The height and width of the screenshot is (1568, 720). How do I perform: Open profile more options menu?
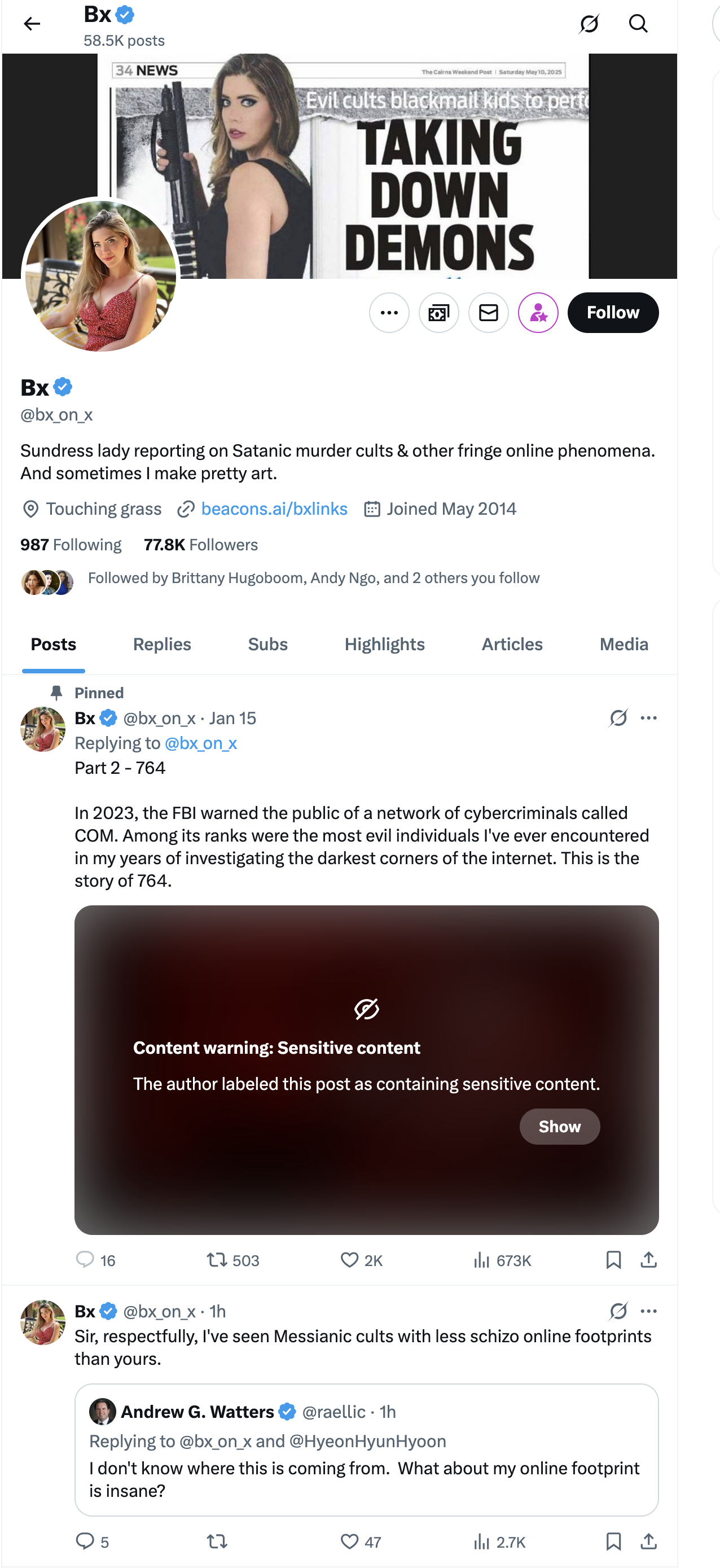pos(389,313)
